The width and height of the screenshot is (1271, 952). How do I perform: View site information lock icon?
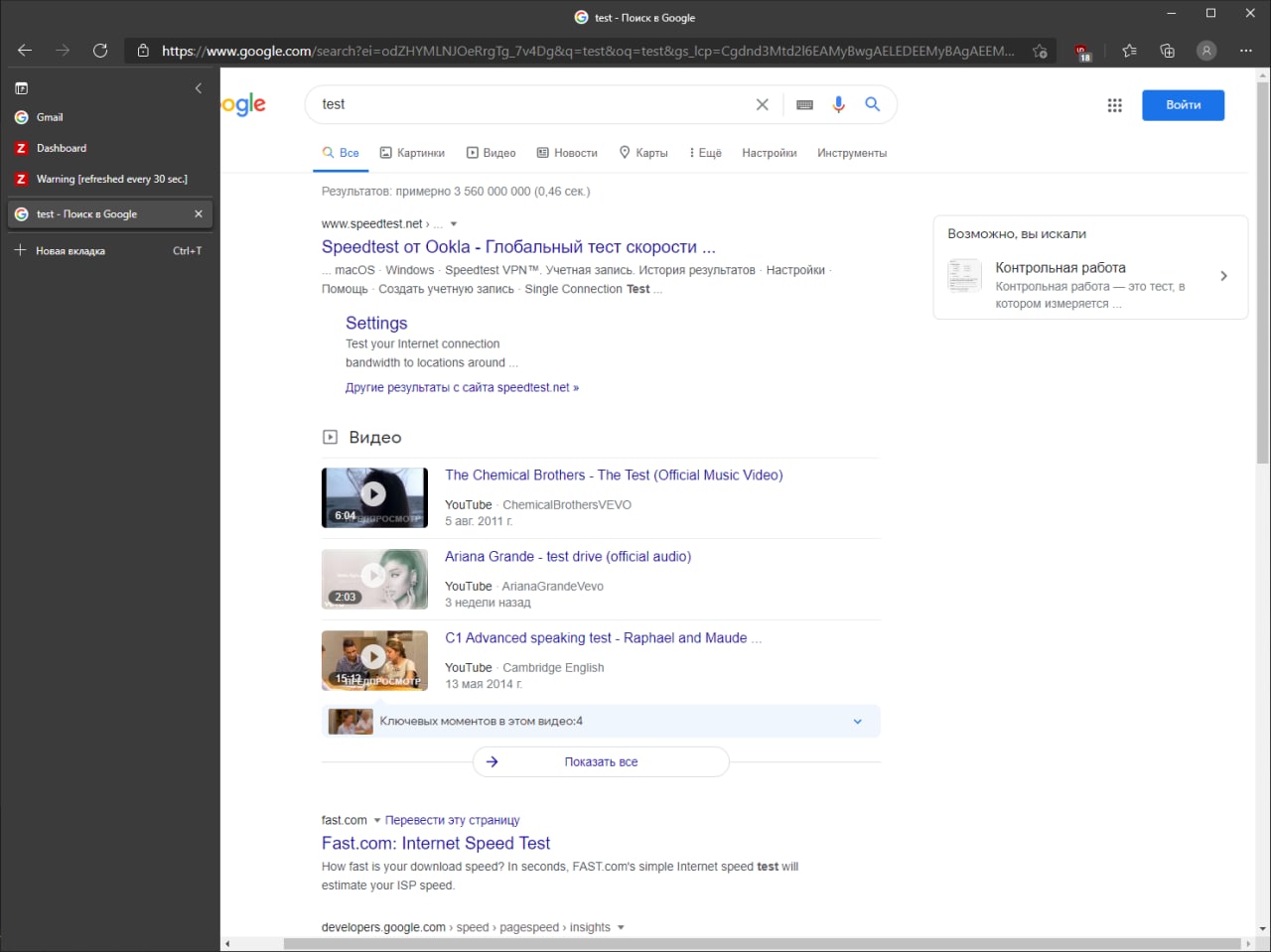143,51
